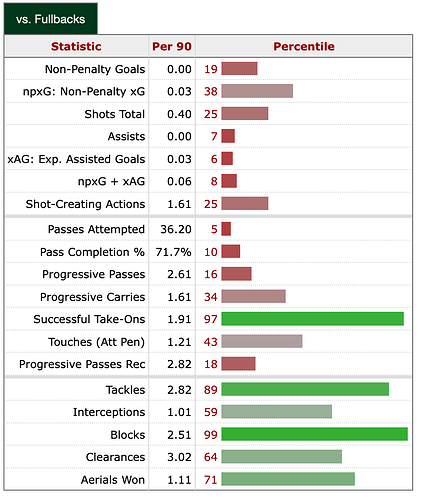
Task: Click the Statistic column header
Action: point(76,46)
